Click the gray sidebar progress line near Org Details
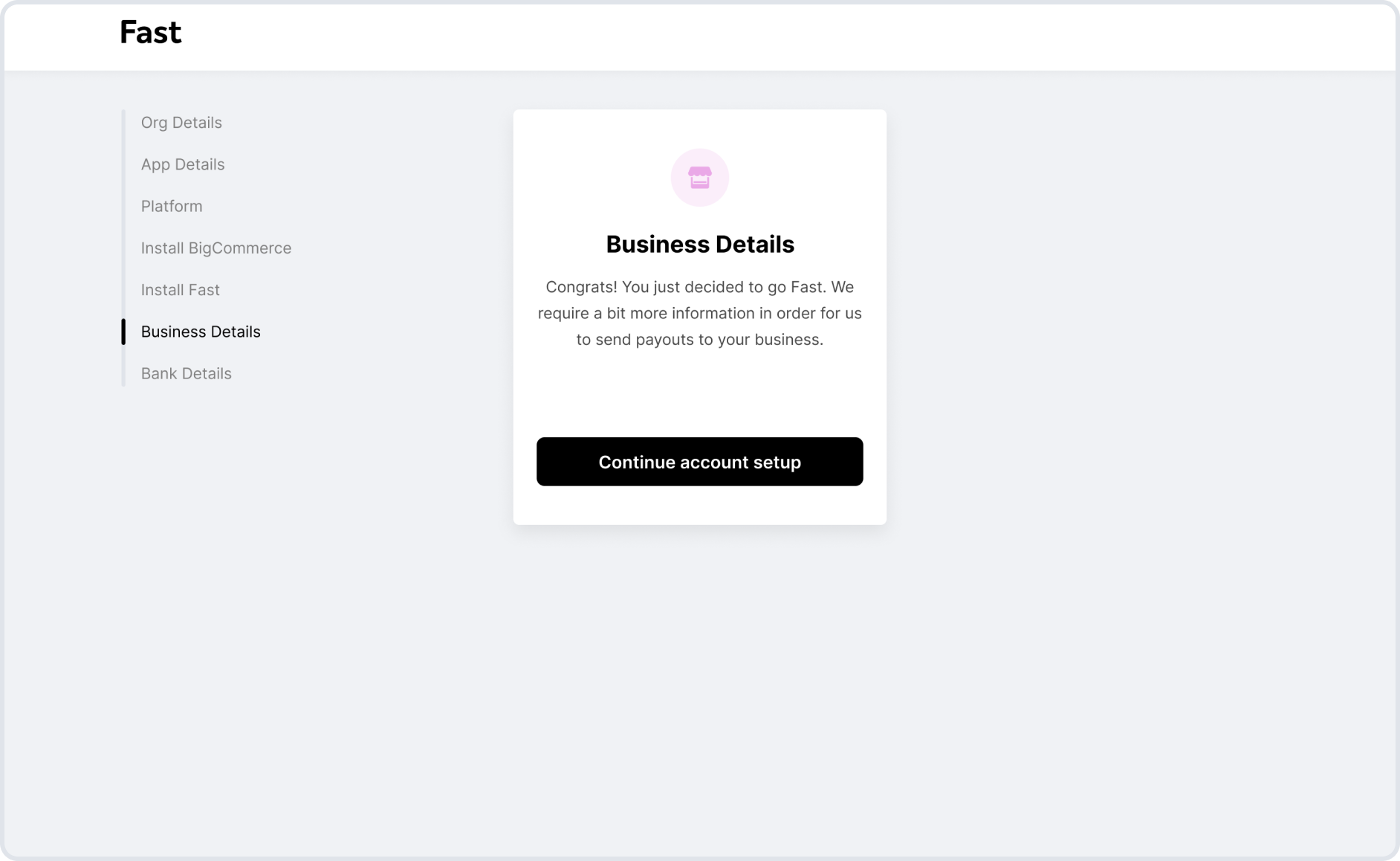The width and height of the screenshot is (1400, 861). 123,123
